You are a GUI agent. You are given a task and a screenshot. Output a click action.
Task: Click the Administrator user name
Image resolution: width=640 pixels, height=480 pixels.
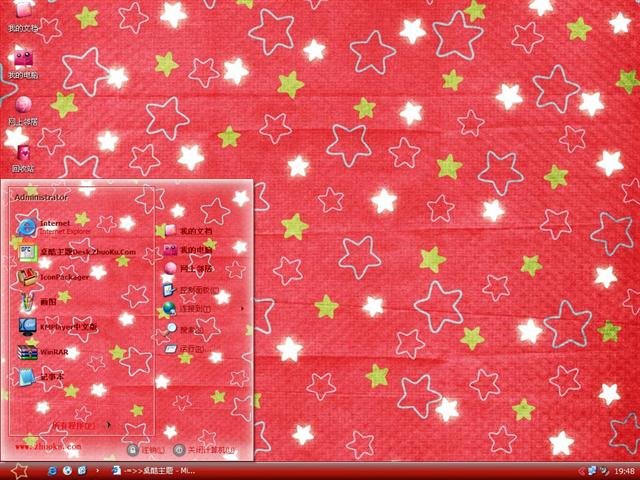pyautogui.click(x=41, y=198)
